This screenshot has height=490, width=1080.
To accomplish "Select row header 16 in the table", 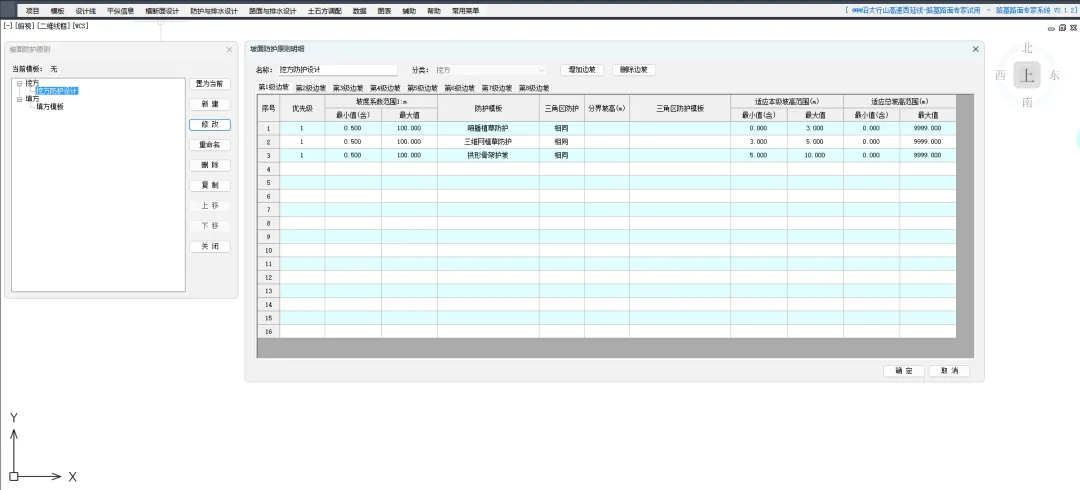I will 268,331.
